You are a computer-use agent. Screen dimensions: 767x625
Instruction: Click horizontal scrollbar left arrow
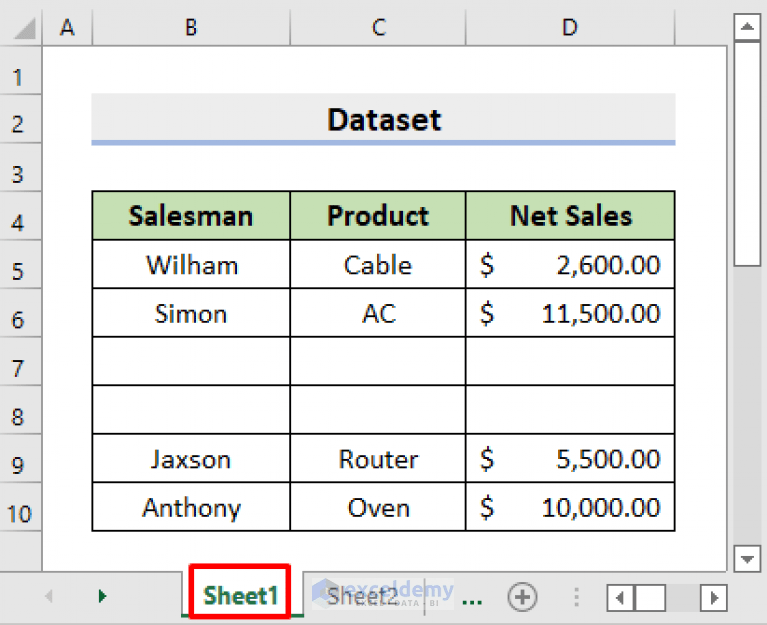pyautogui.click(x=620, y=598)
